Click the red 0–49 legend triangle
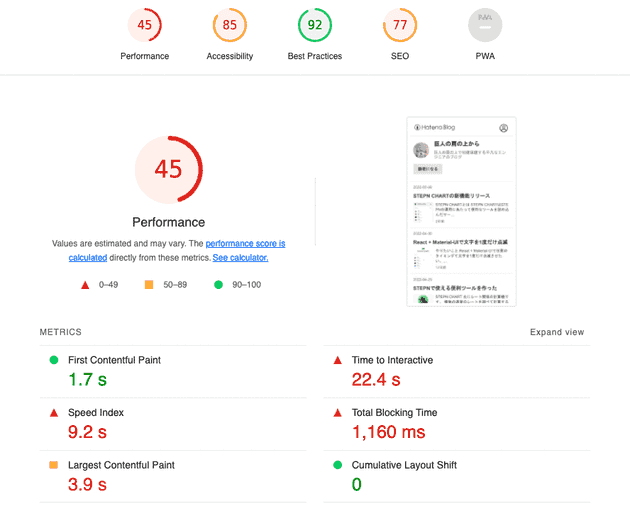The image size is (630, 507). (85, 285)
